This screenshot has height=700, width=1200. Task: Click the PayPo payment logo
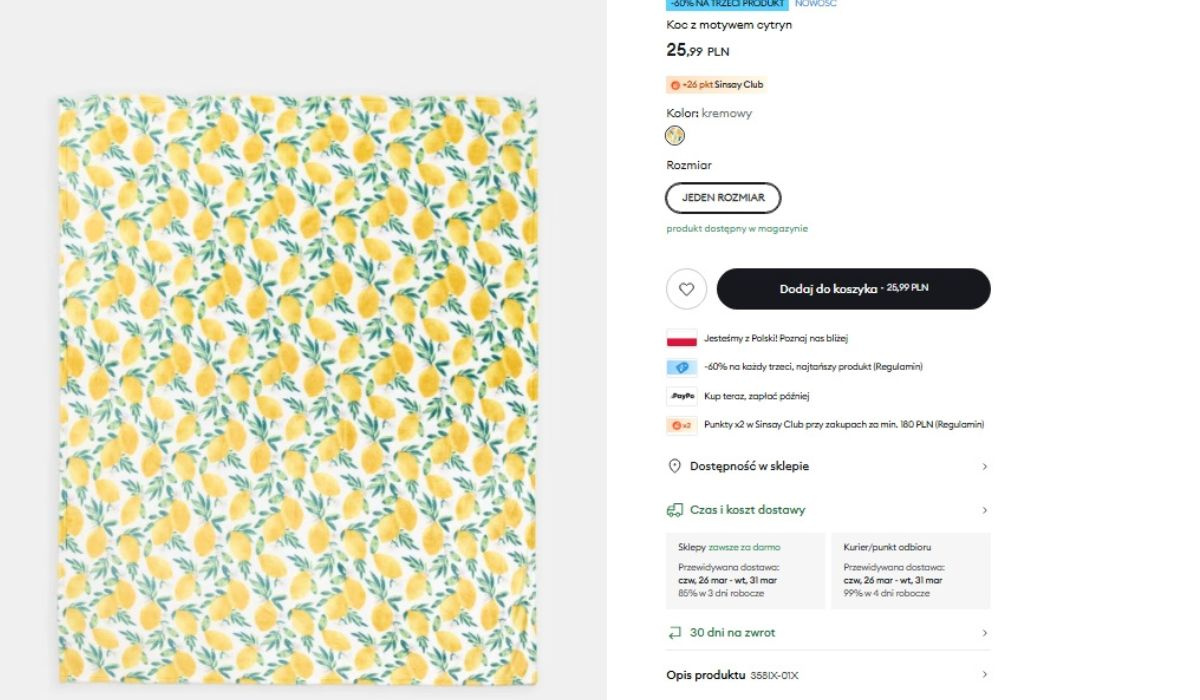[x=681, y=396]
